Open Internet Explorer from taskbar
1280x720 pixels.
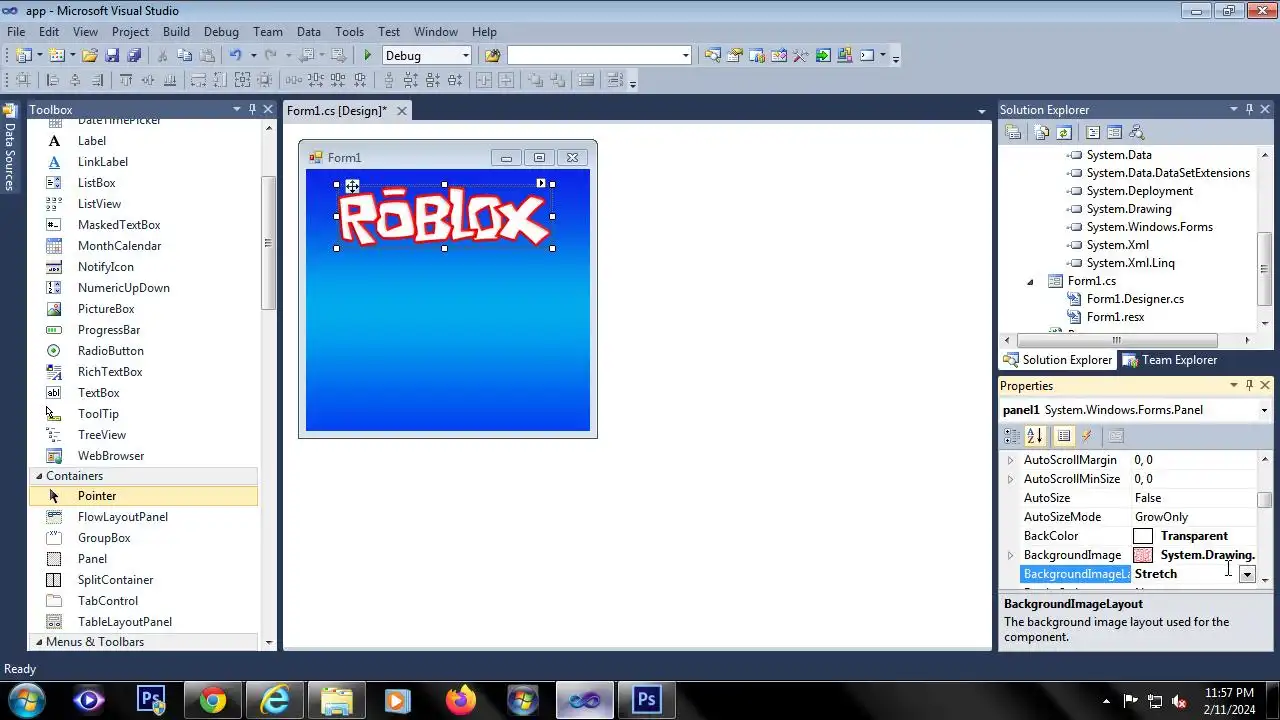click(274, 701)
